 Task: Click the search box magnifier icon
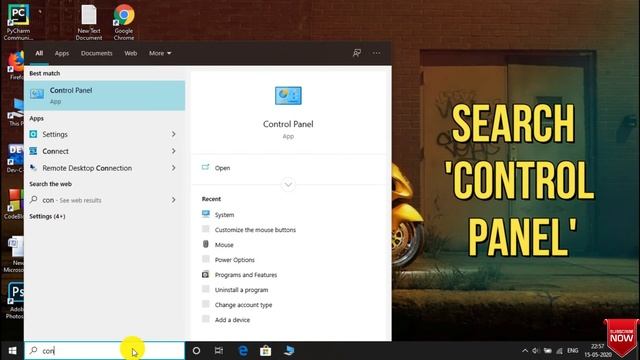34,350
